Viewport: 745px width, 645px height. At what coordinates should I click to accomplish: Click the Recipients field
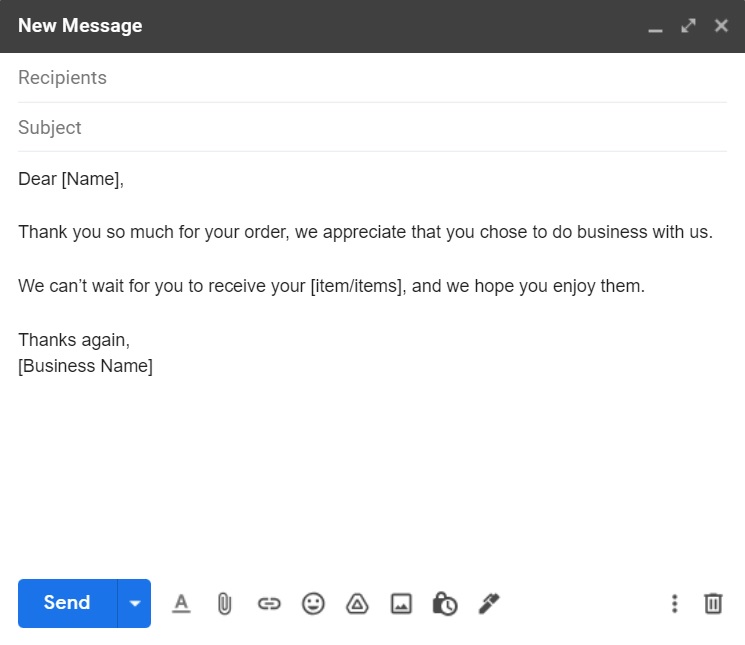coord(370,78)
